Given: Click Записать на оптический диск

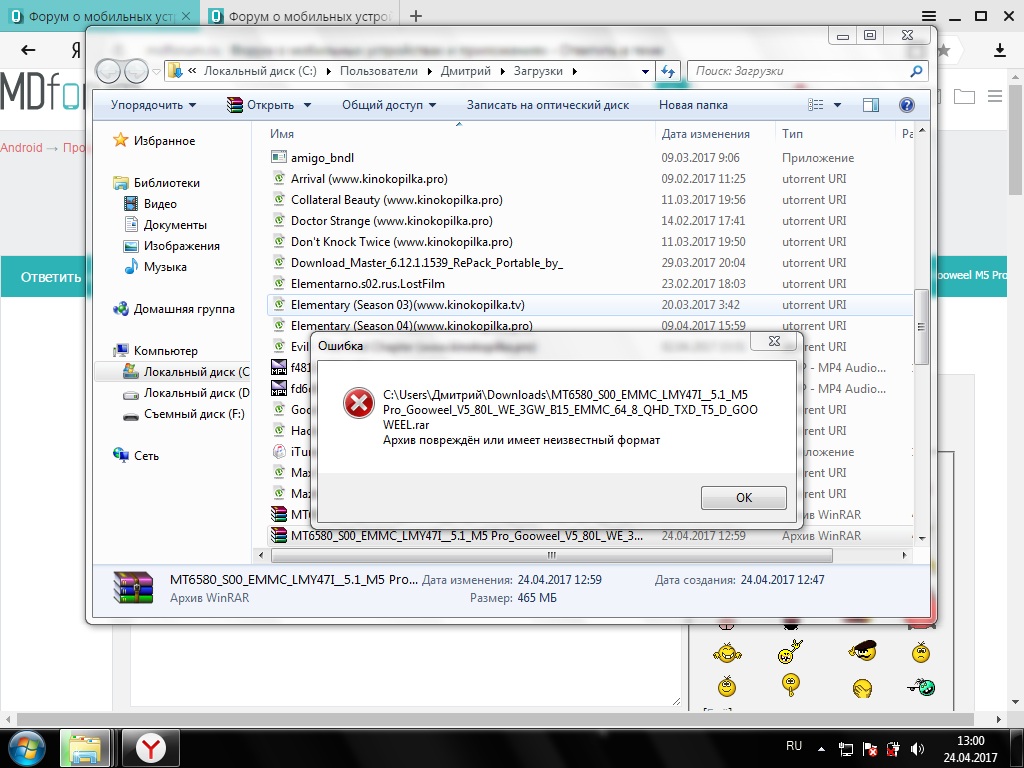Looking at the screenshot, I should 548,105.
